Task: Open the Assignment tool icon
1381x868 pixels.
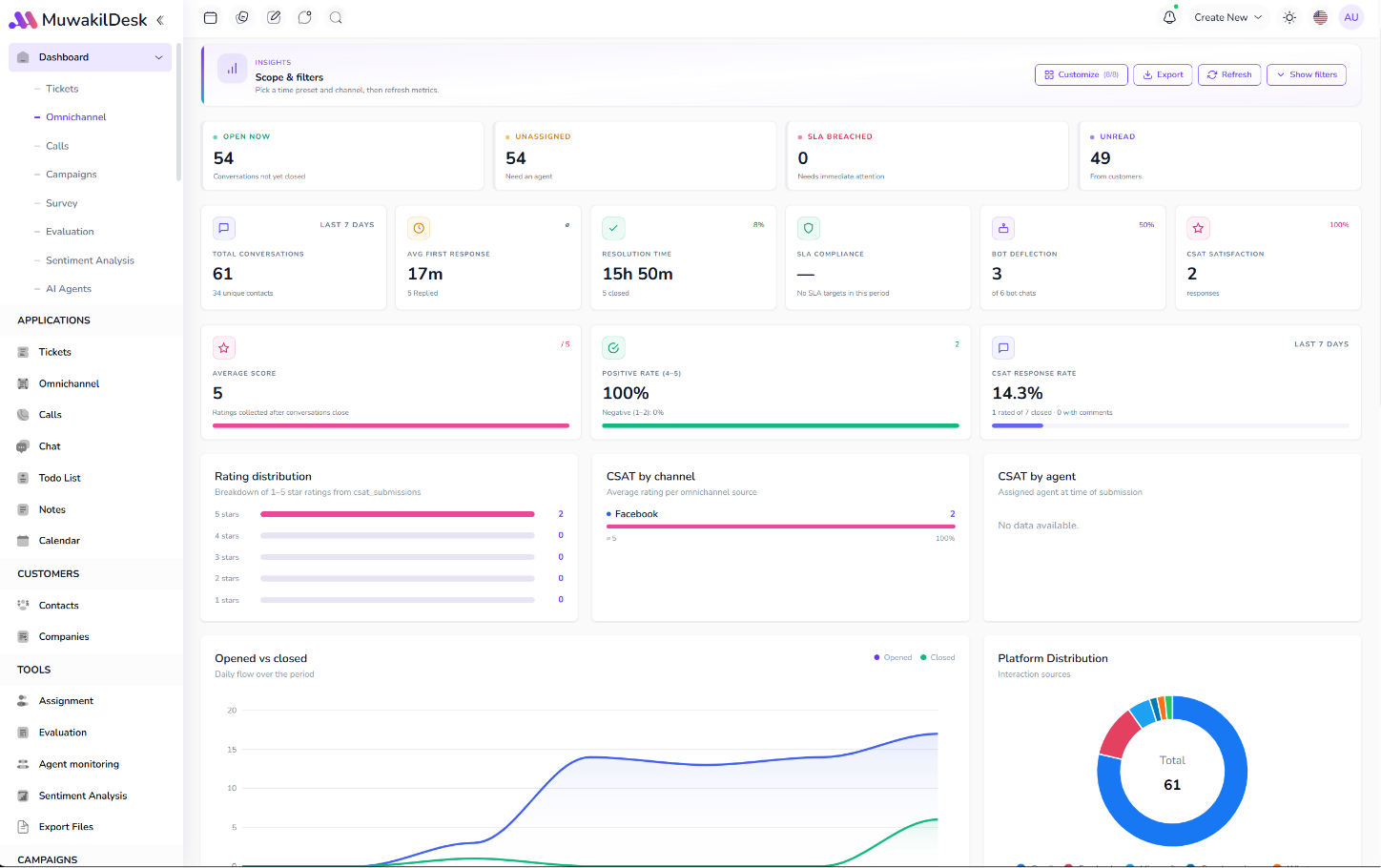Action: point(23,701)
